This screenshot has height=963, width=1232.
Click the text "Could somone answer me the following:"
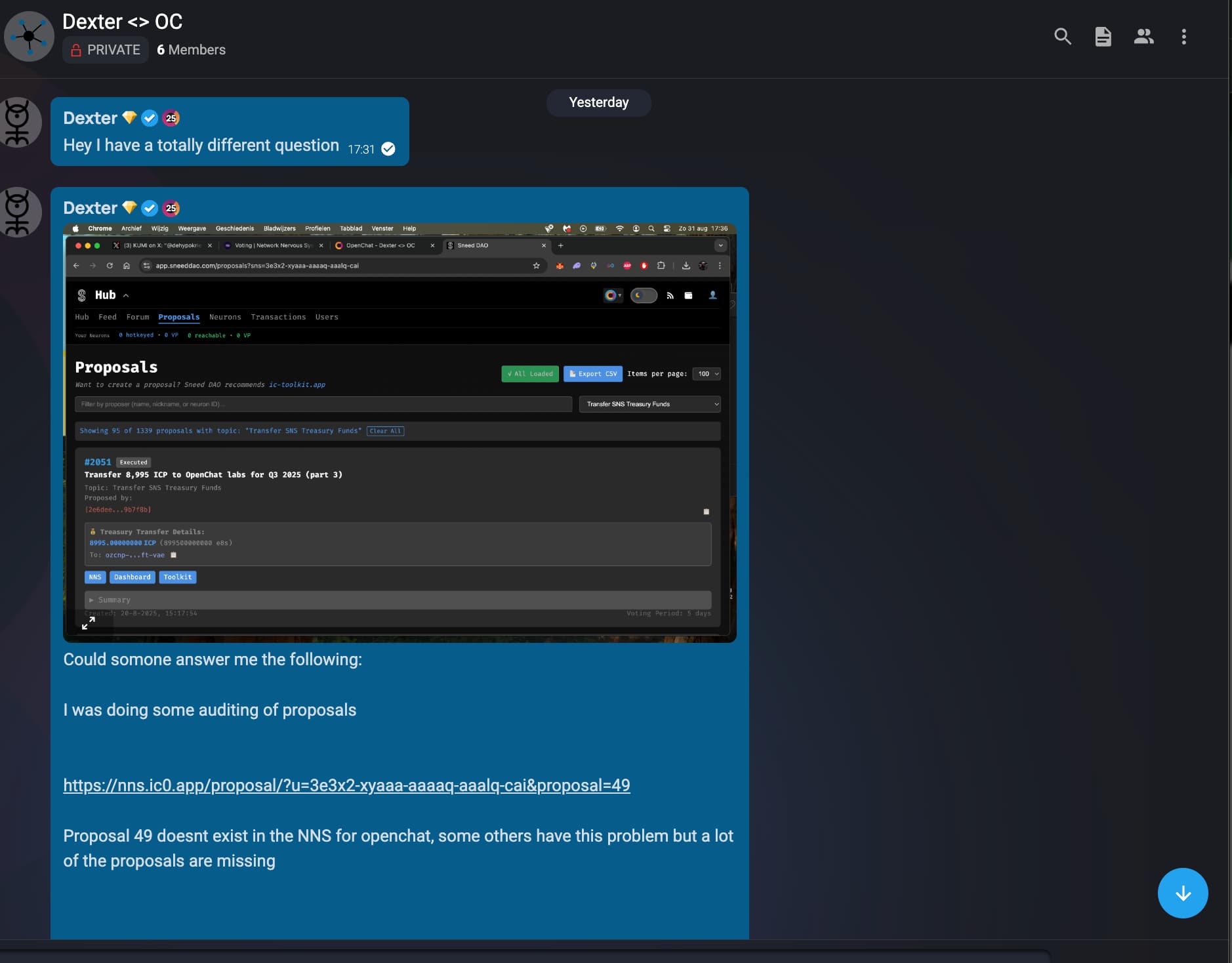tap(213, 659)
